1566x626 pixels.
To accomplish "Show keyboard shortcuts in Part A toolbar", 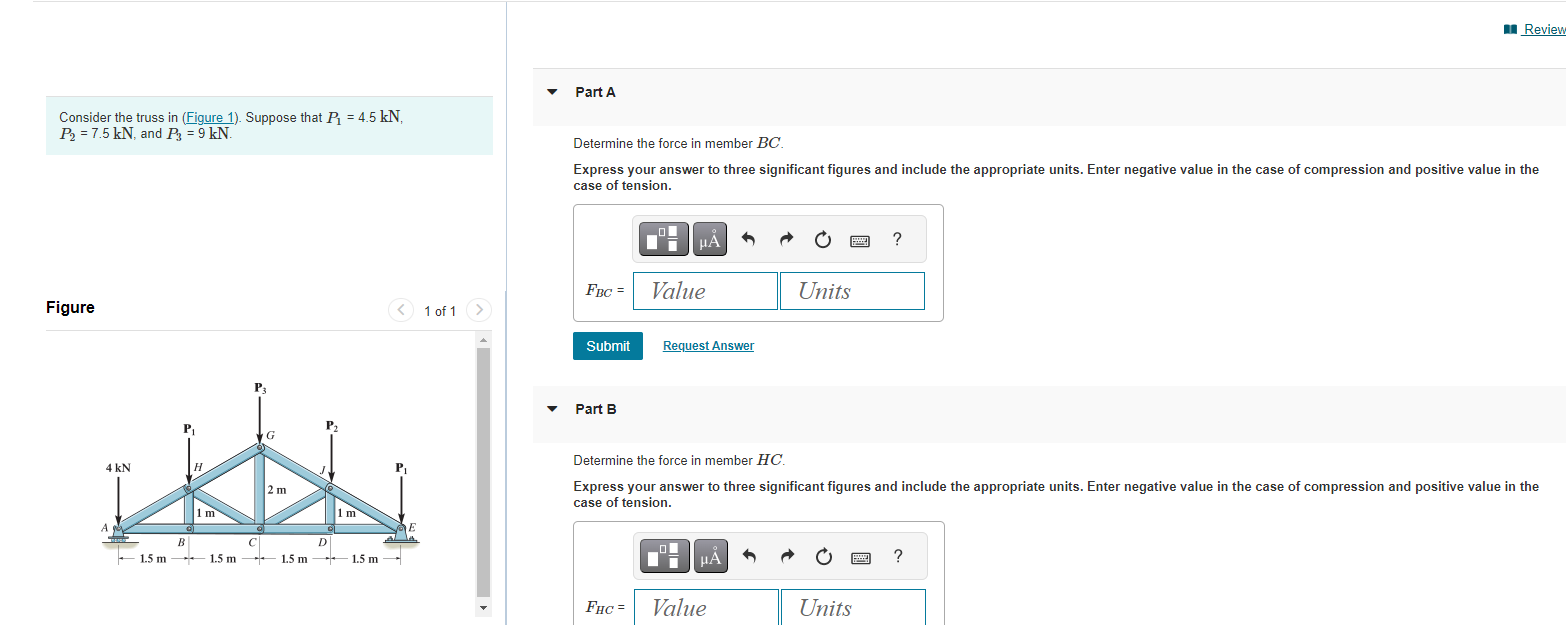I will coord(860,241).
